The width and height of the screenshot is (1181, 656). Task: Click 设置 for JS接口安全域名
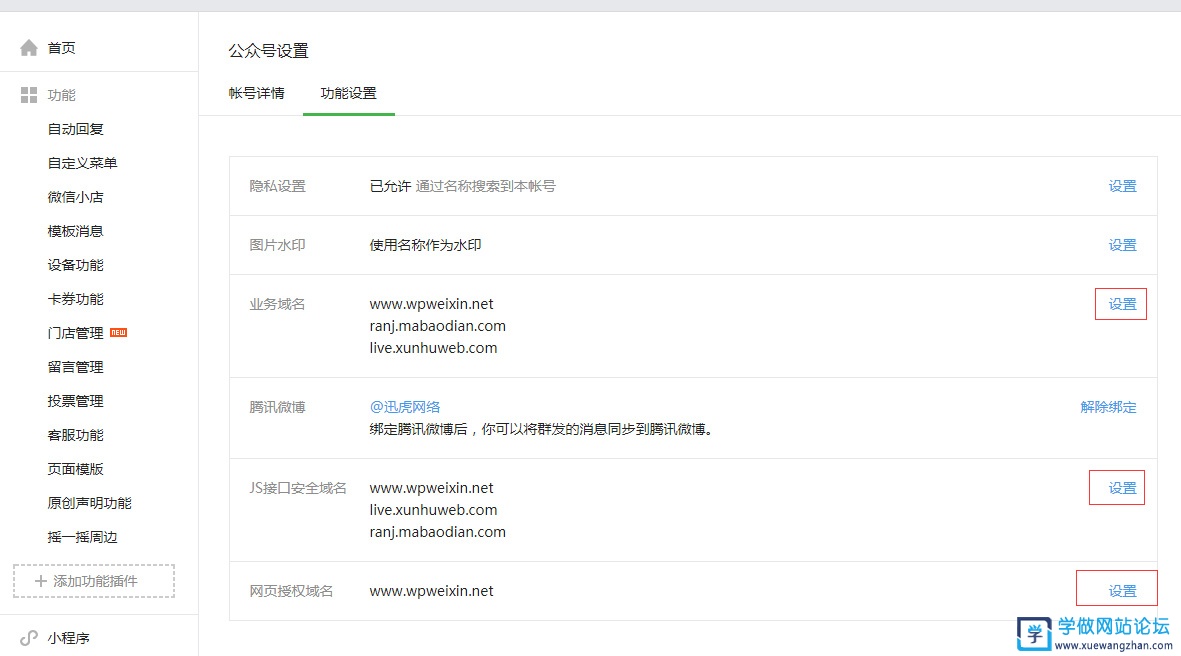[x=1116, y=487]
